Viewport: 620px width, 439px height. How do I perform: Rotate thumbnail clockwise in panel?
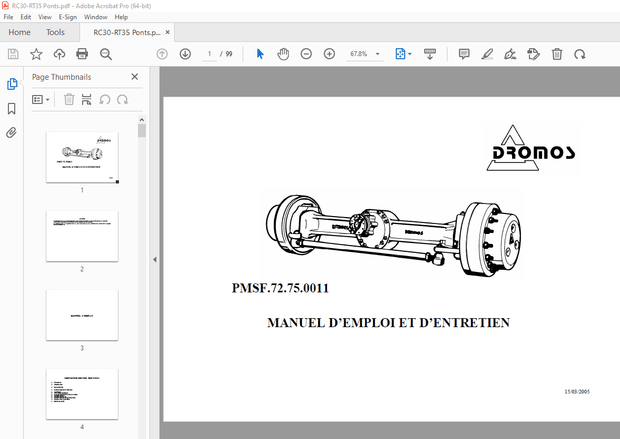pos(123,99)
